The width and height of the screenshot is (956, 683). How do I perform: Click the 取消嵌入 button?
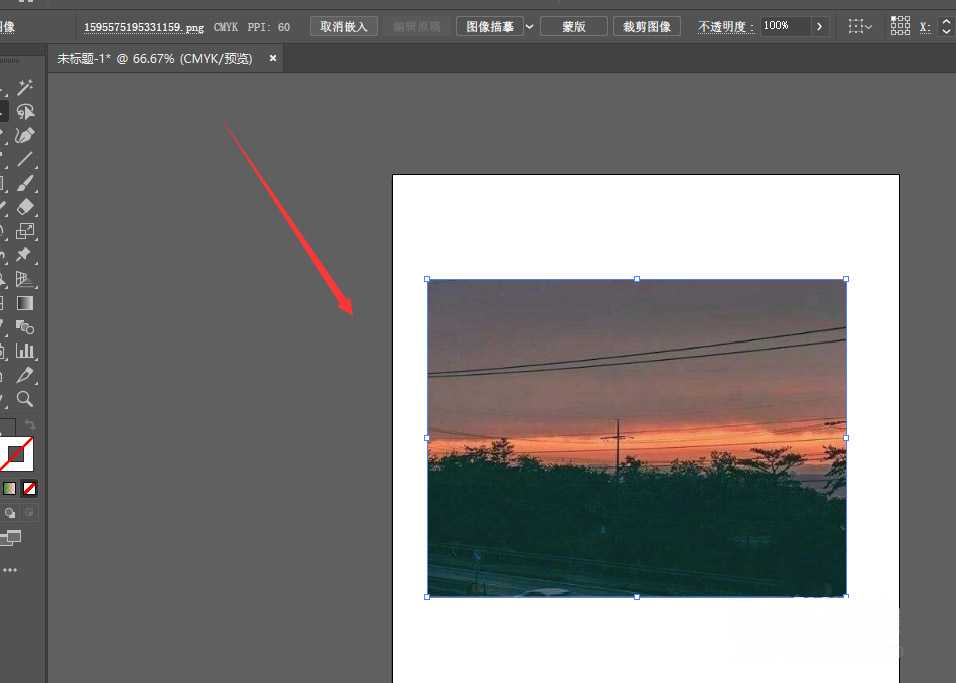click(x=343, y=26)
